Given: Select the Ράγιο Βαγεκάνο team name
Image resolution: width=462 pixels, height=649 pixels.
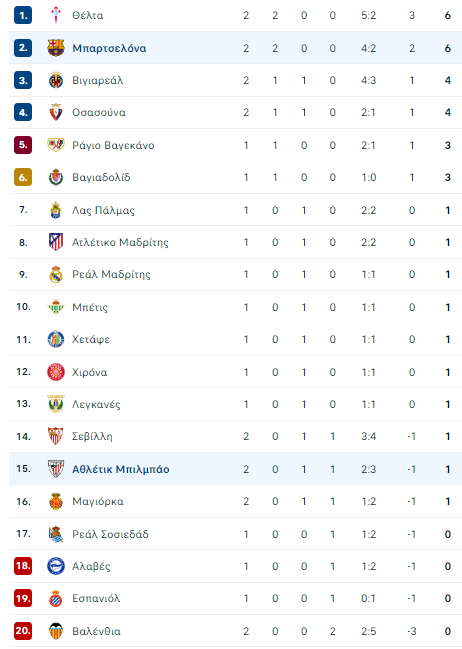Looking at the screenshot, I should [113, 145].
